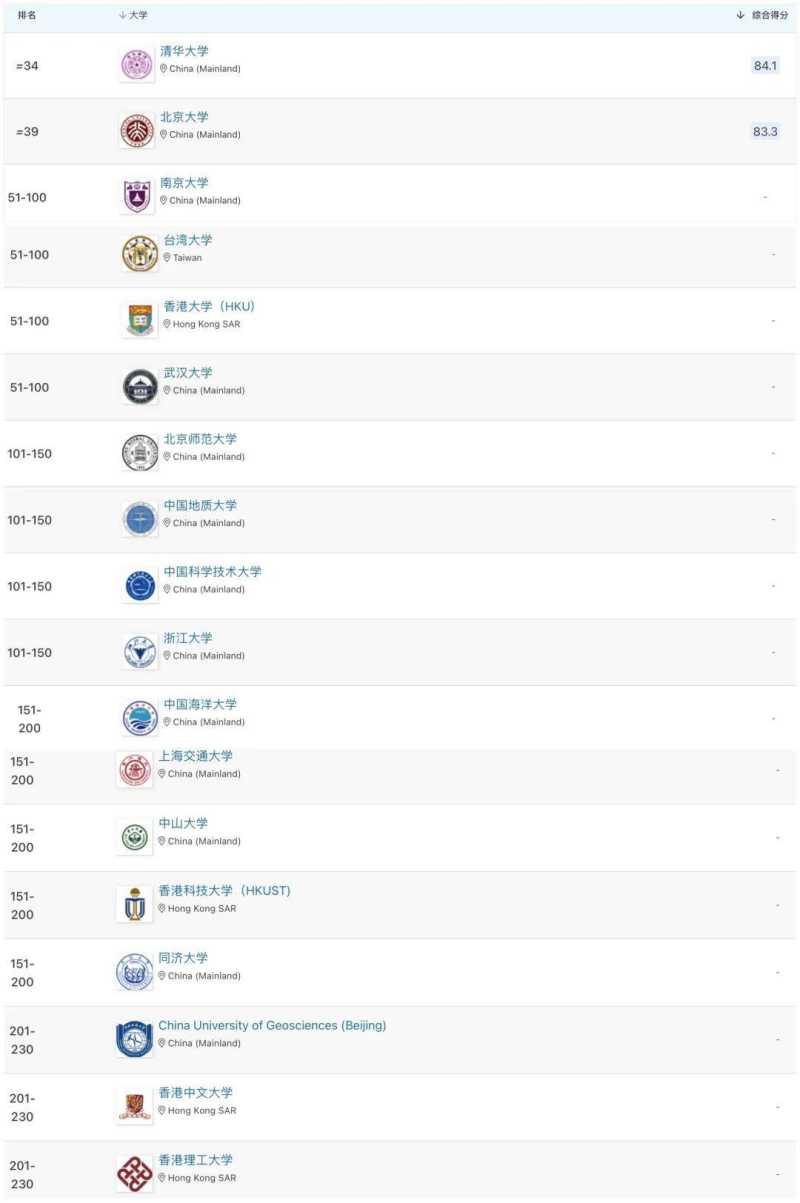This screenshot has height=1203, width=800.
Task: Sort by the 大学 column header
Action: (x=133, y=15)
